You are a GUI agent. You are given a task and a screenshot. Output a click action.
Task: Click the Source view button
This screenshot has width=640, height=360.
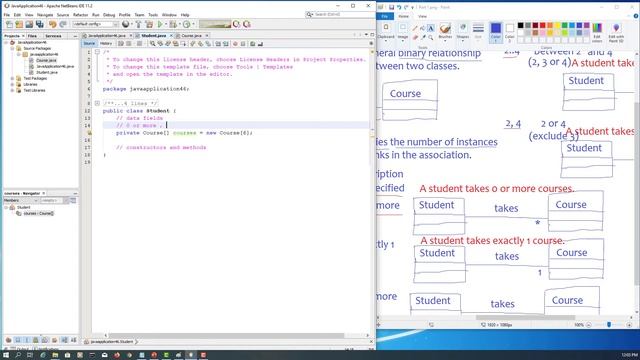[x=89, y=44]
